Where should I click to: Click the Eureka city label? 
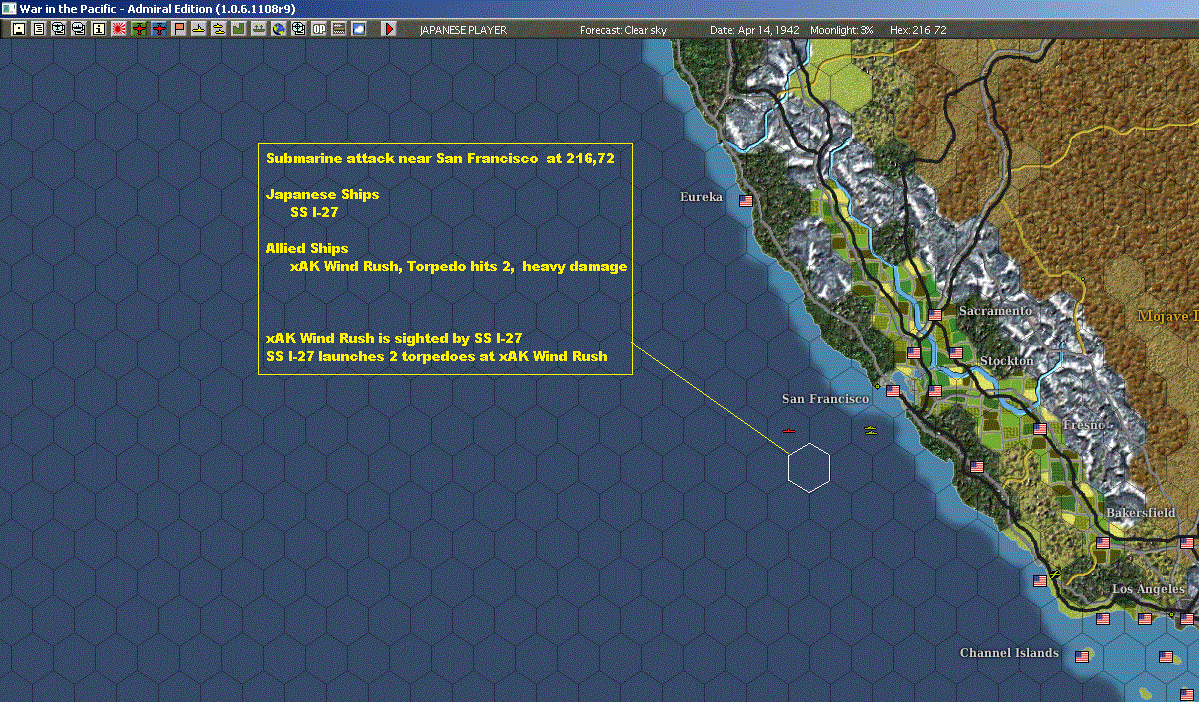[x=701, y=197]
